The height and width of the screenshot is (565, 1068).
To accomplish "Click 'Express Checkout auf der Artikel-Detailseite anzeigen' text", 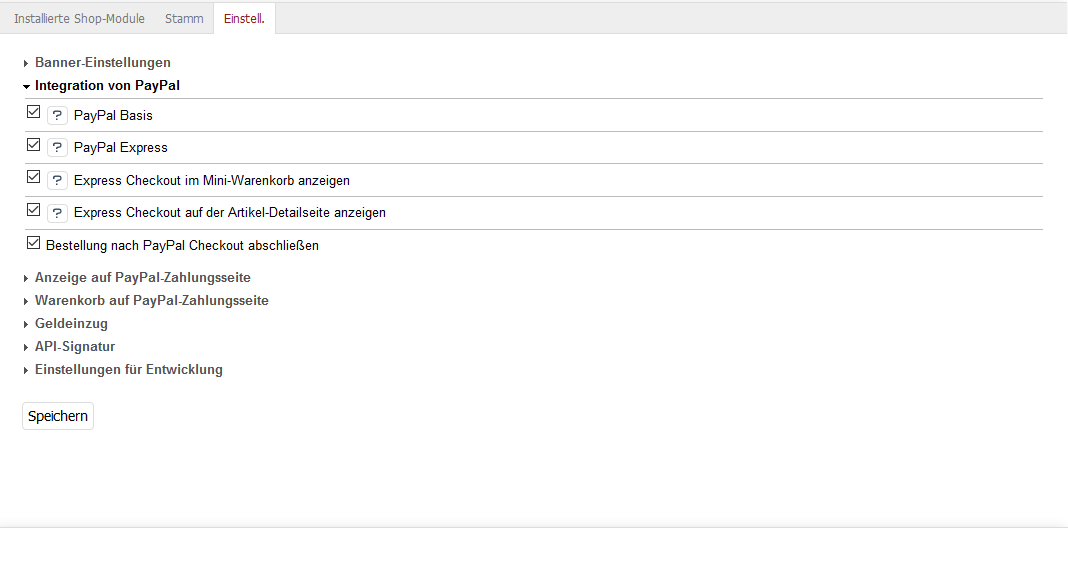I will (230, 213).
